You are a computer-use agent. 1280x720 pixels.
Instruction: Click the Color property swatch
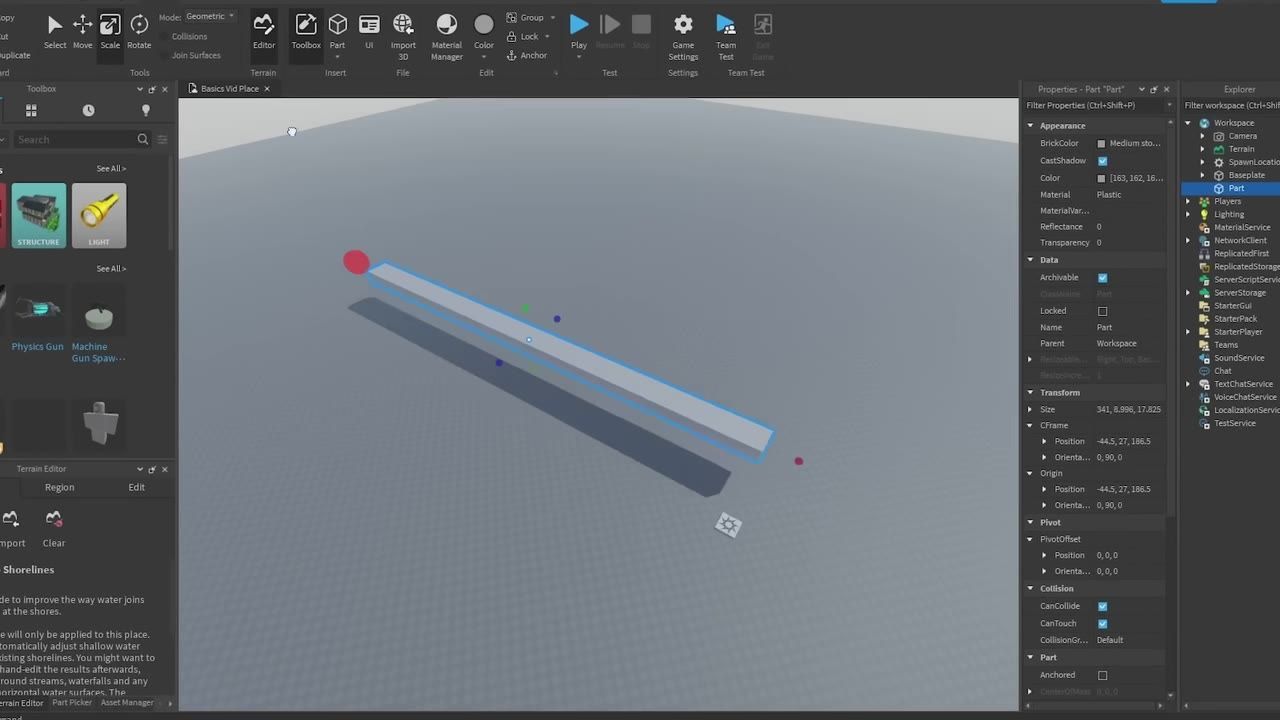1102,178
